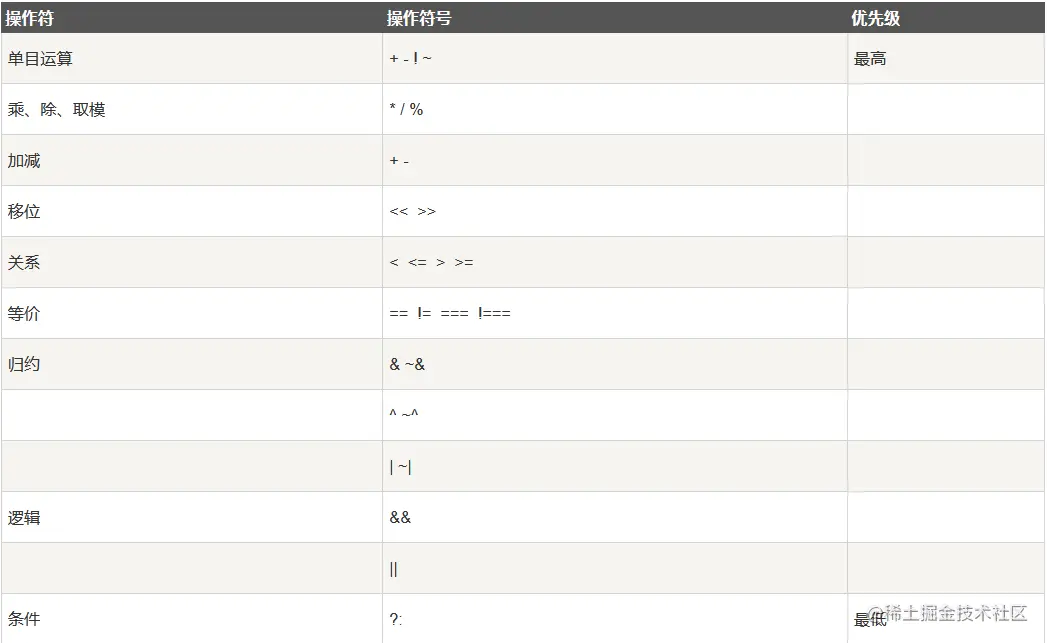Select the 单目运算 cell
The width and height of the screenshot is (1047, 643).
pos(40,59)
